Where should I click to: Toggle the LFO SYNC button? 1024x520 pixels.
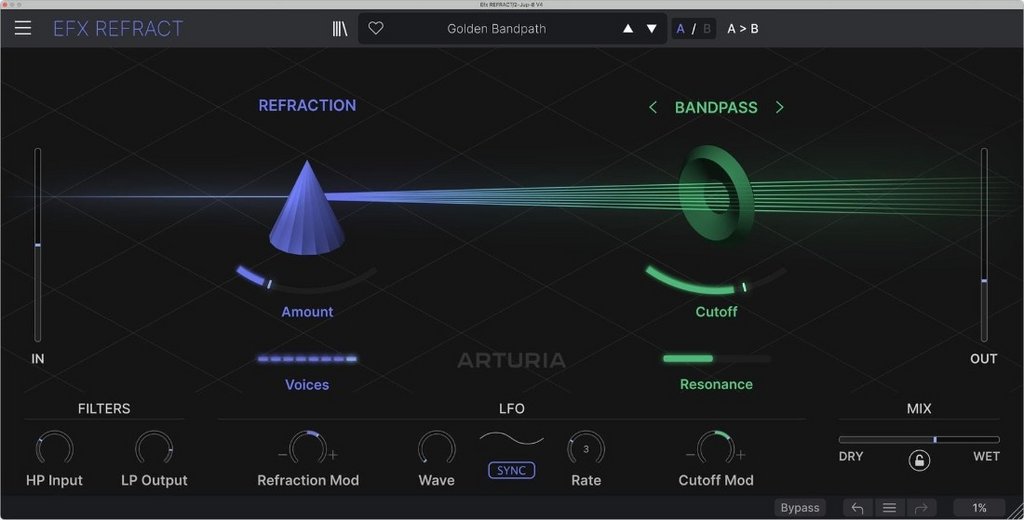(x=511, y=470)
